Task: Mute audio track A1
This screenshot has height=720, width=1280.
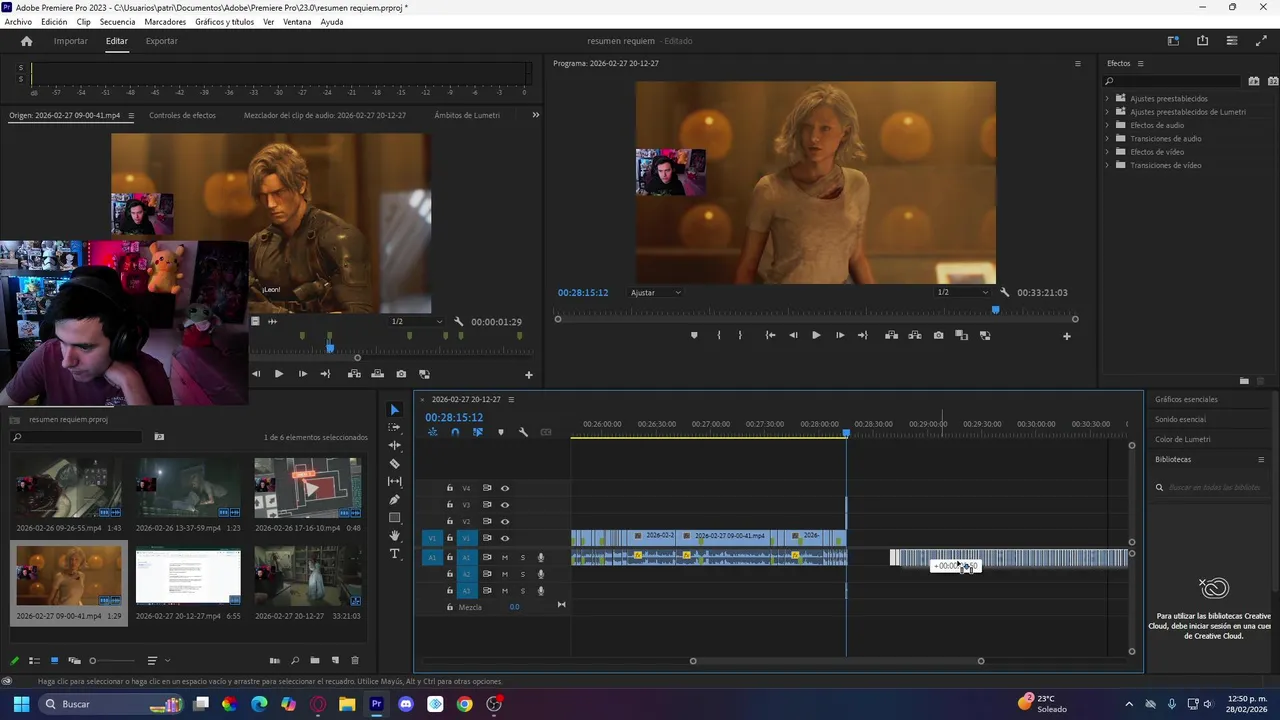Action: pyautogui.click(x=505, y=558)
